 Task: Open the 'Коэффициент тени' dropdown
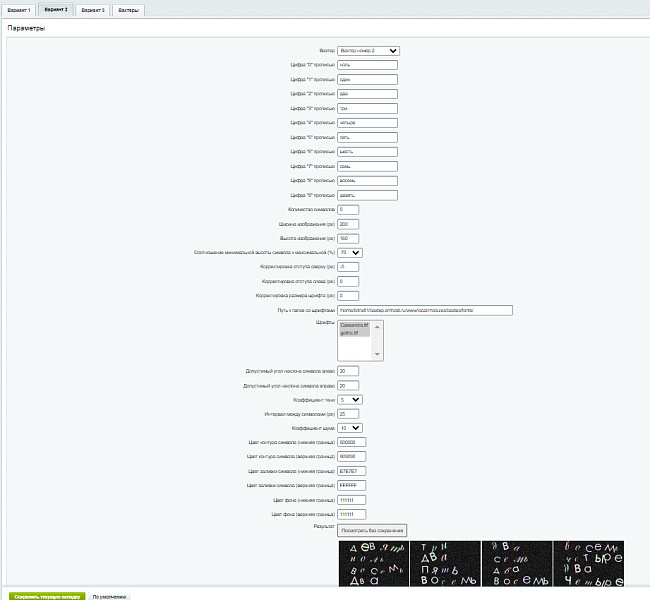tap(350, 400)
